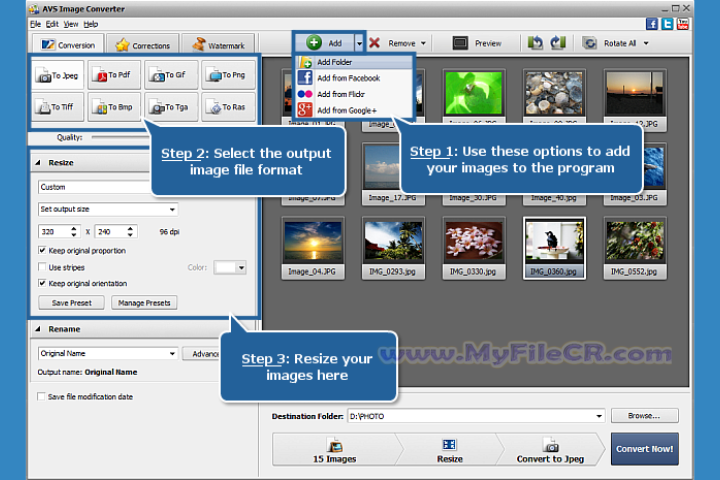Open the Set output size dropdown
Screen dimensions: 720x480
(x=172, y=209)
